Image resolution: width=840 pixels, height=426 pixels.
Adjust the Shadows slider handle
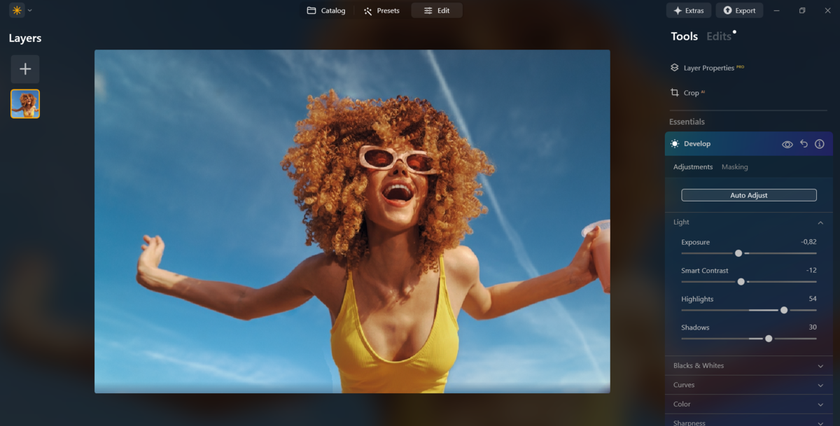click(x=769, y=338)
